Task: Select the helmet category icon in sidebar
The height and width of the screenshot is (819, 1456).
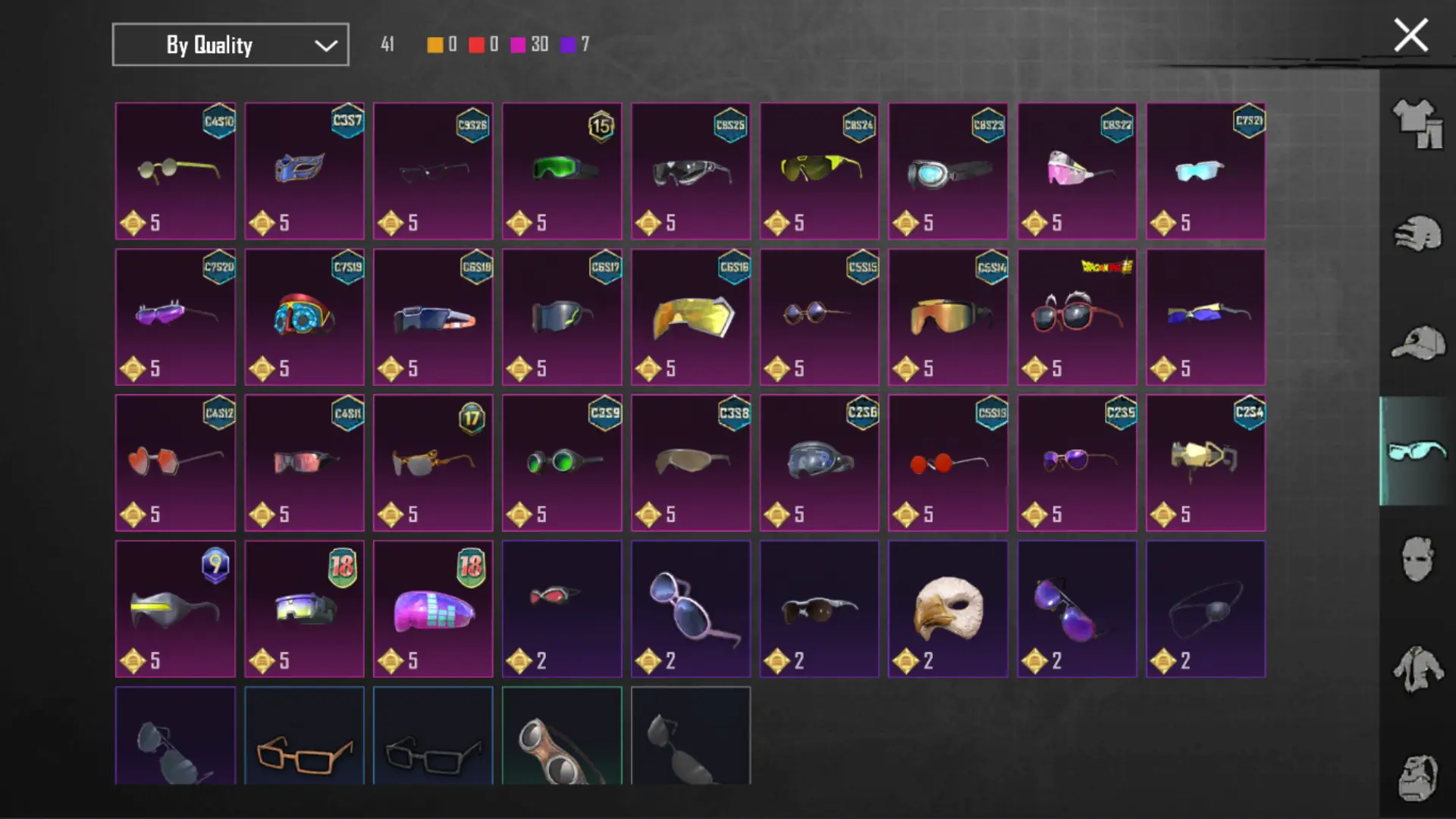Action: pos(1417,234)
